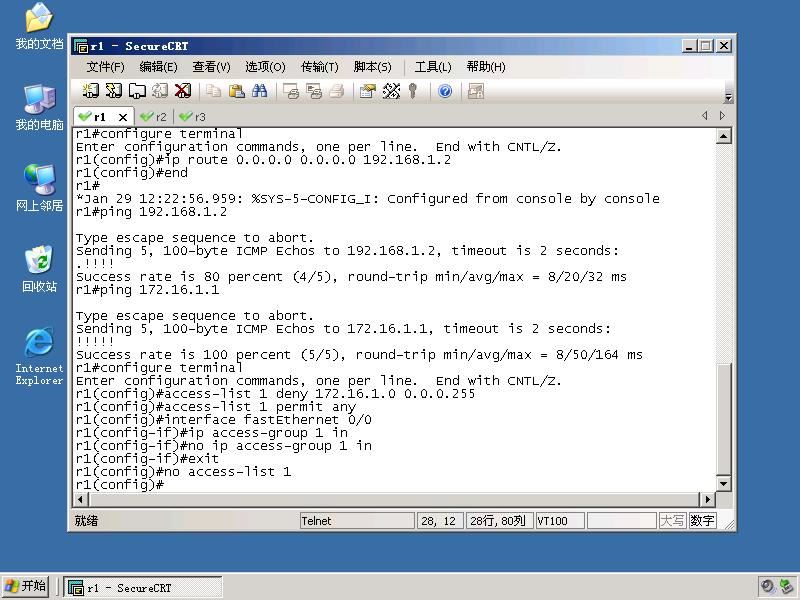Click the terminal vertical scrollbar thumb
Screen dimensions: 800x600
pyautogui.click(x=724, y=419)
